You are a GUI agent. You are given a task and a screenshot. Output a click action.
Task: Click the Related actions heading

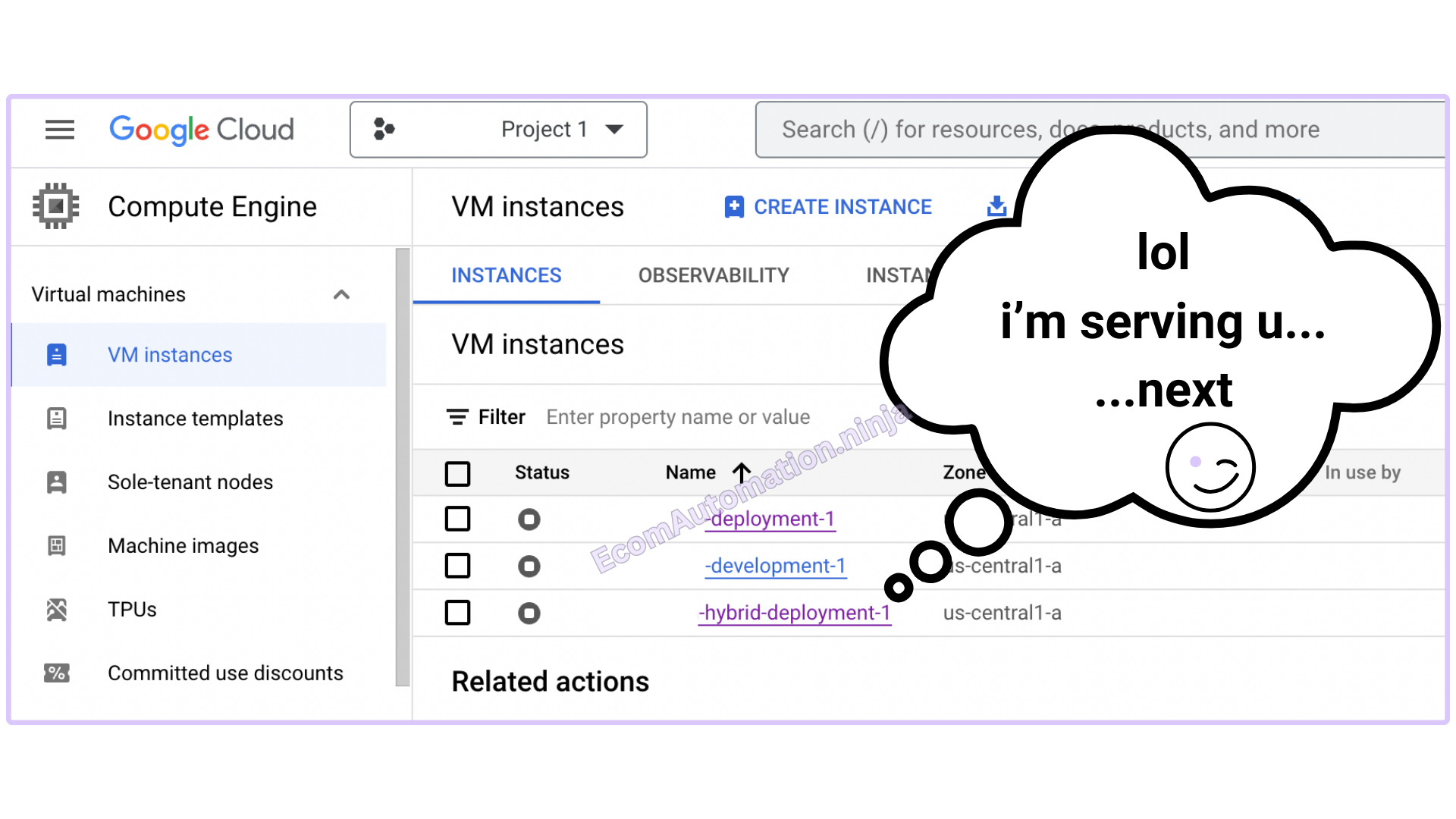click(x=551, y=682)
